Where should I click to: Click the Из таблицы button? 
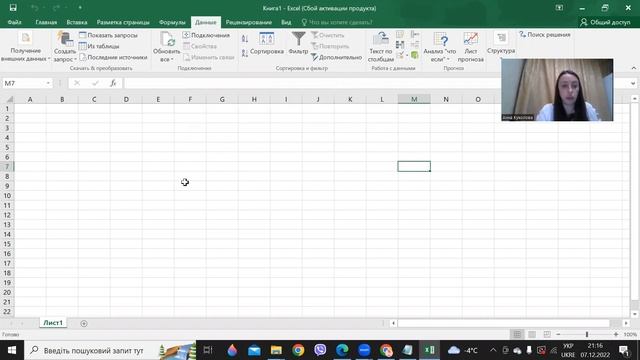tap(99, 46)
